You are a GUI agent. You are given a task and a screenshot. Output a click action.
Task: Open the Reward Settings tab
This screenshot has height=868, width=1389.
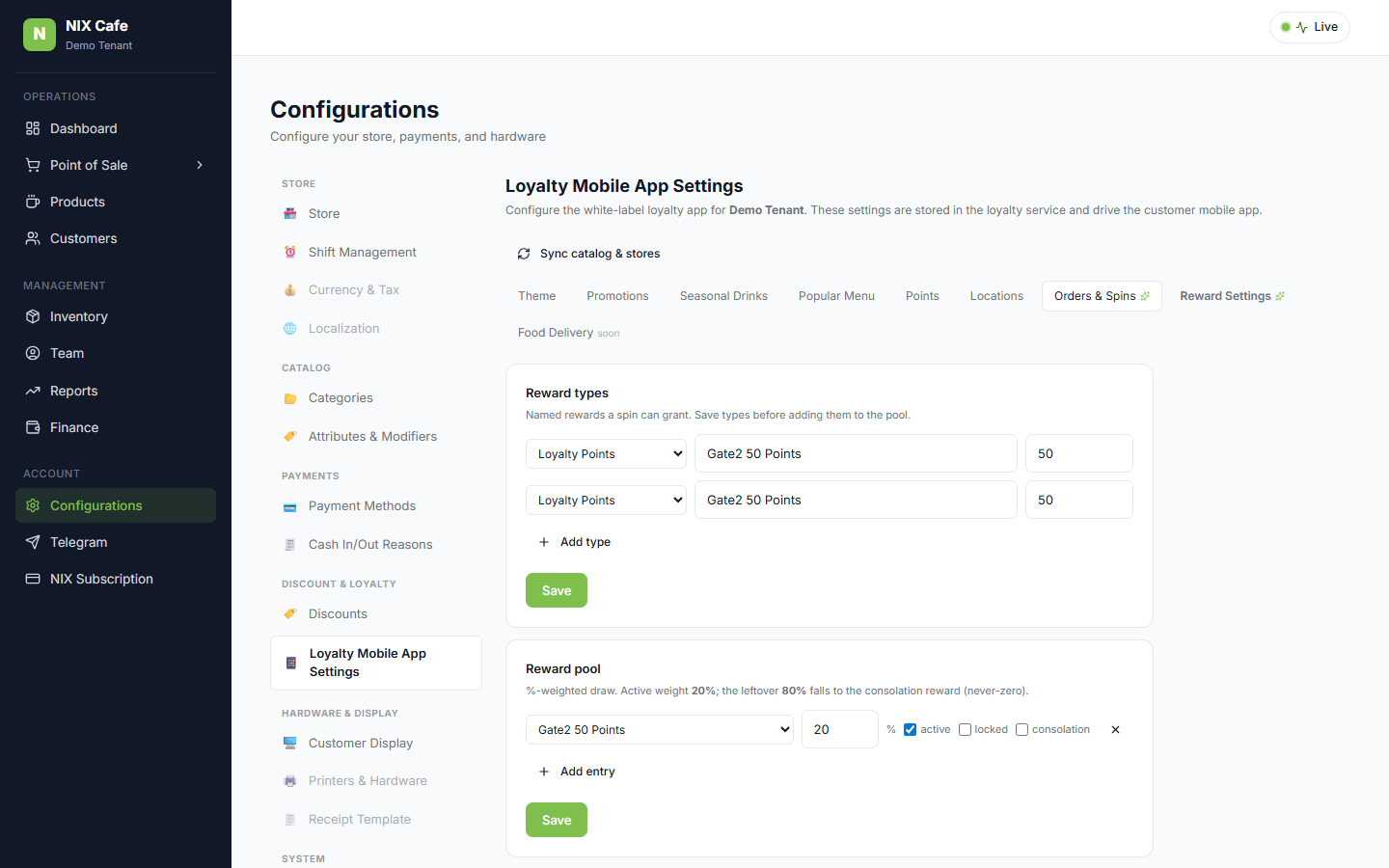pos(1232,296)
